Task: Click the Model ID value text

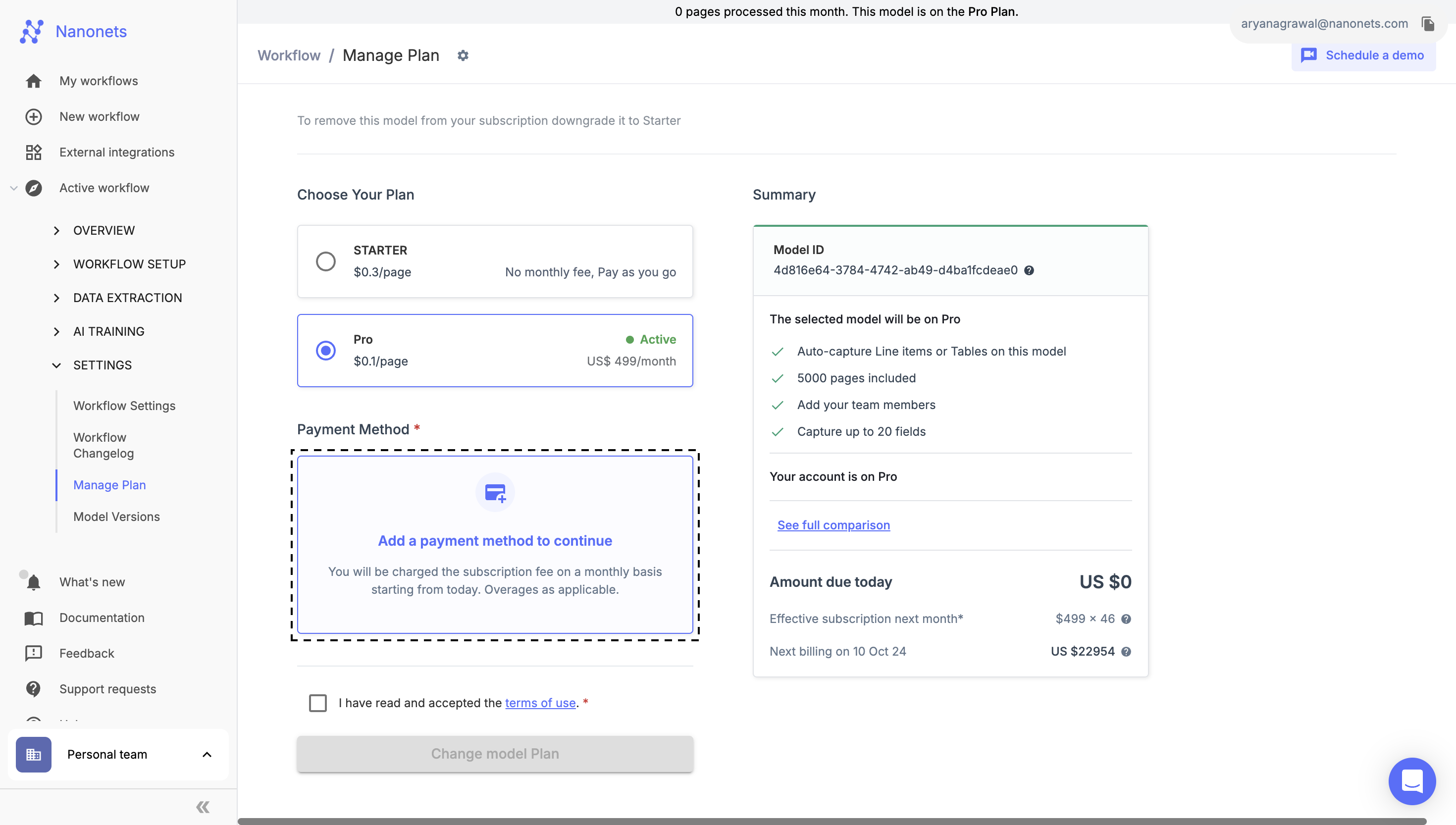Action: click(895, 271)
